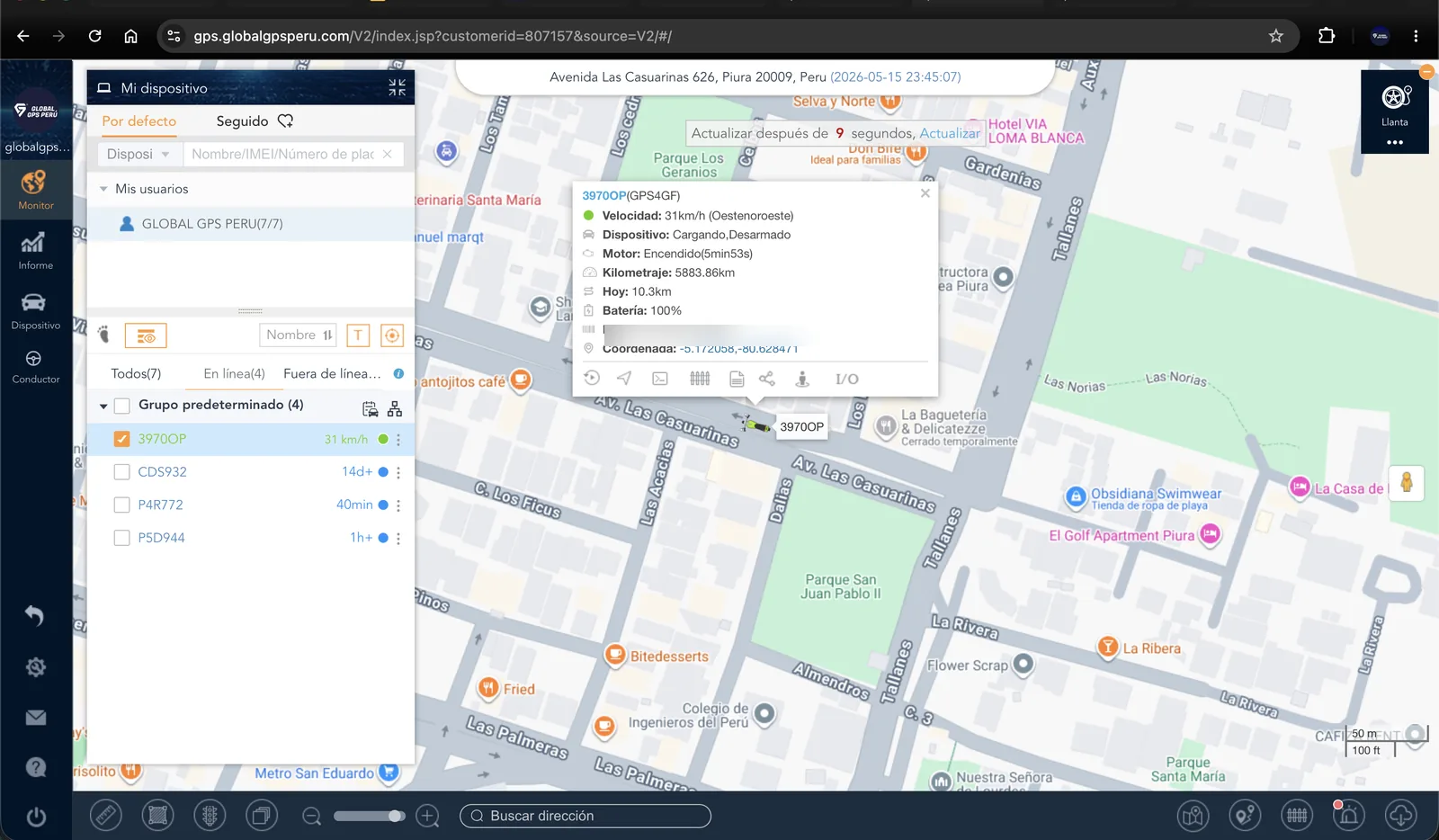This screenshot has height=840, width=1439.
Task: Click the back arrow sidebar icon
Action: coord(35,615)
